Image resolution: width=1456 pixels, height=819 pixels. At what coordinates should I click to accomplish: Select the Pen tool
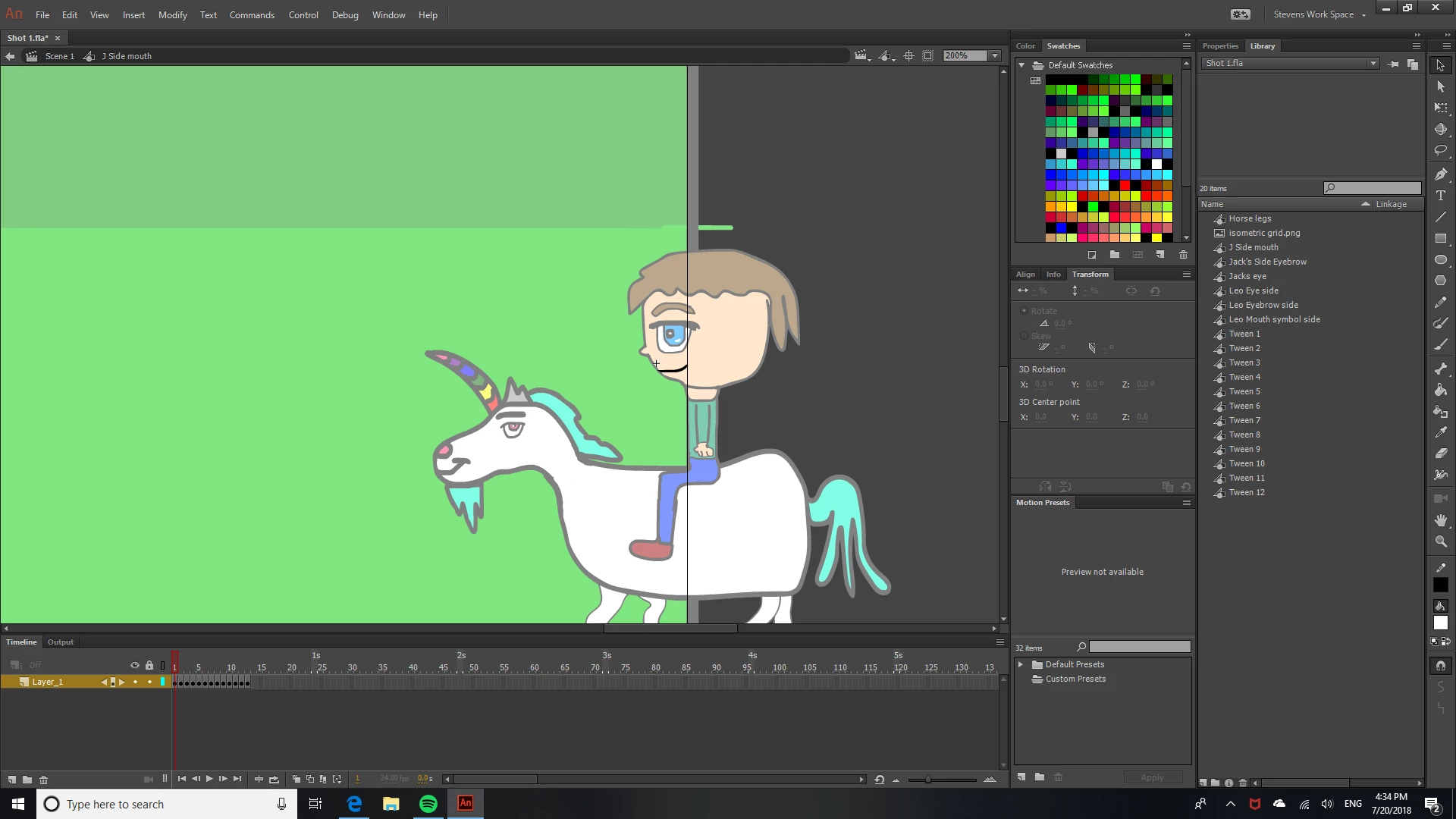click(1441, 174)
